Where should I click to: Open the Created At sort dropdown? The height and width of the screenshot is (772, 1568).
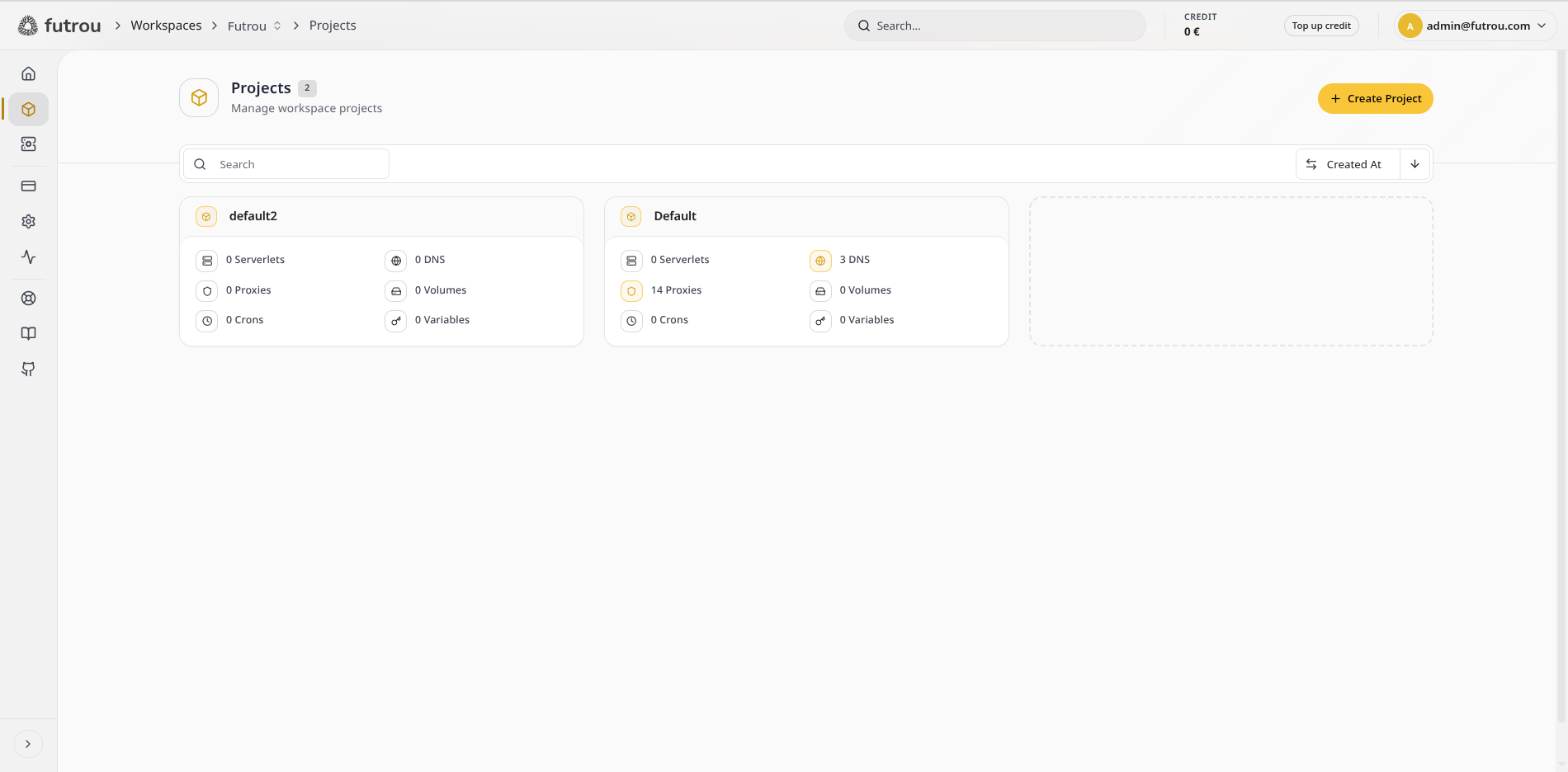[x=1347, y=164]
